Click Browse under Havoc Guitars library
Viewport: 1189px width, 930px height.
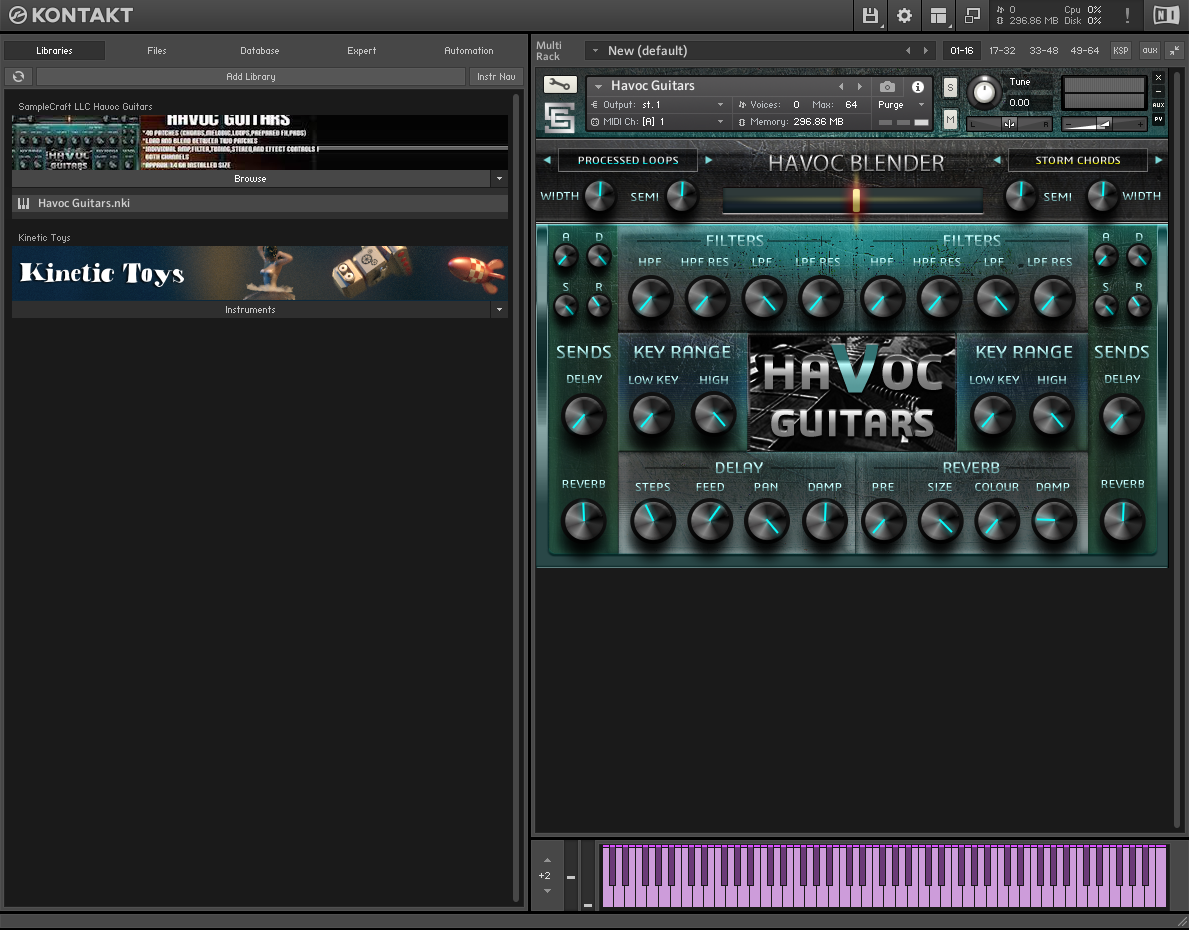click(x=251, y=179)
